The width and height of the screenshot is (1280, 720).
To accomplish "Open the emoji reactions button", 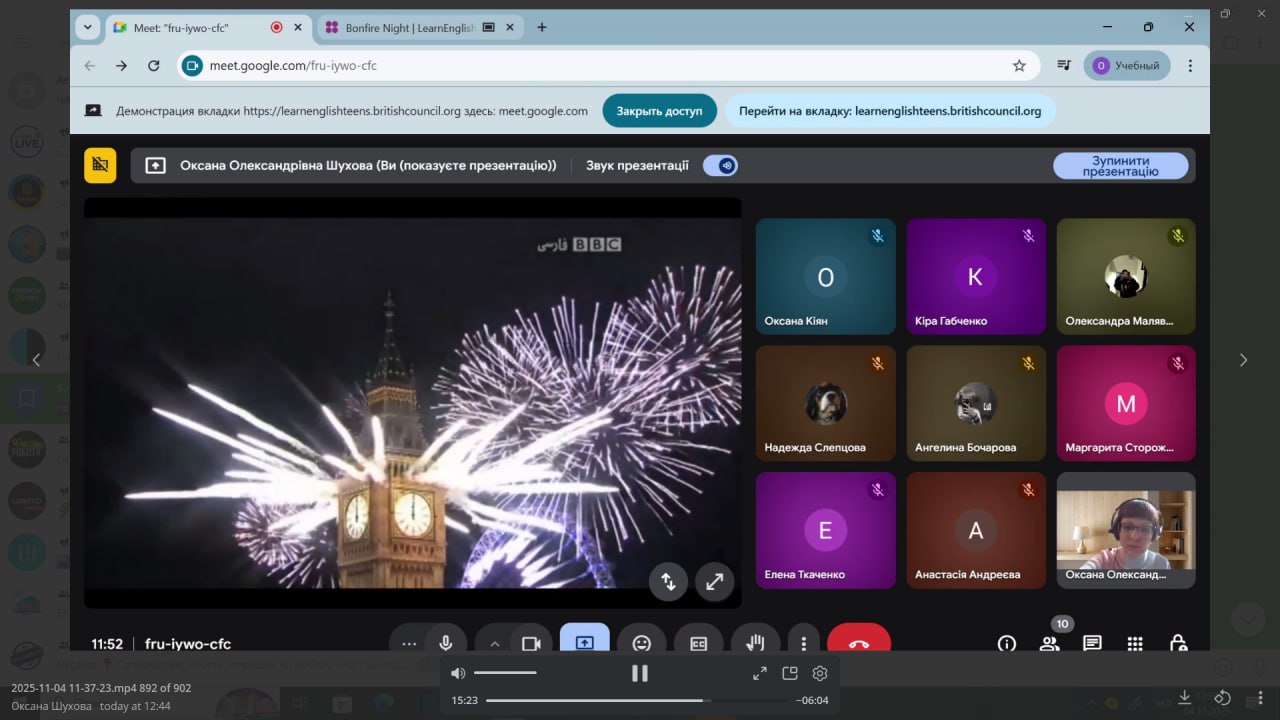I will click(641, 643).
